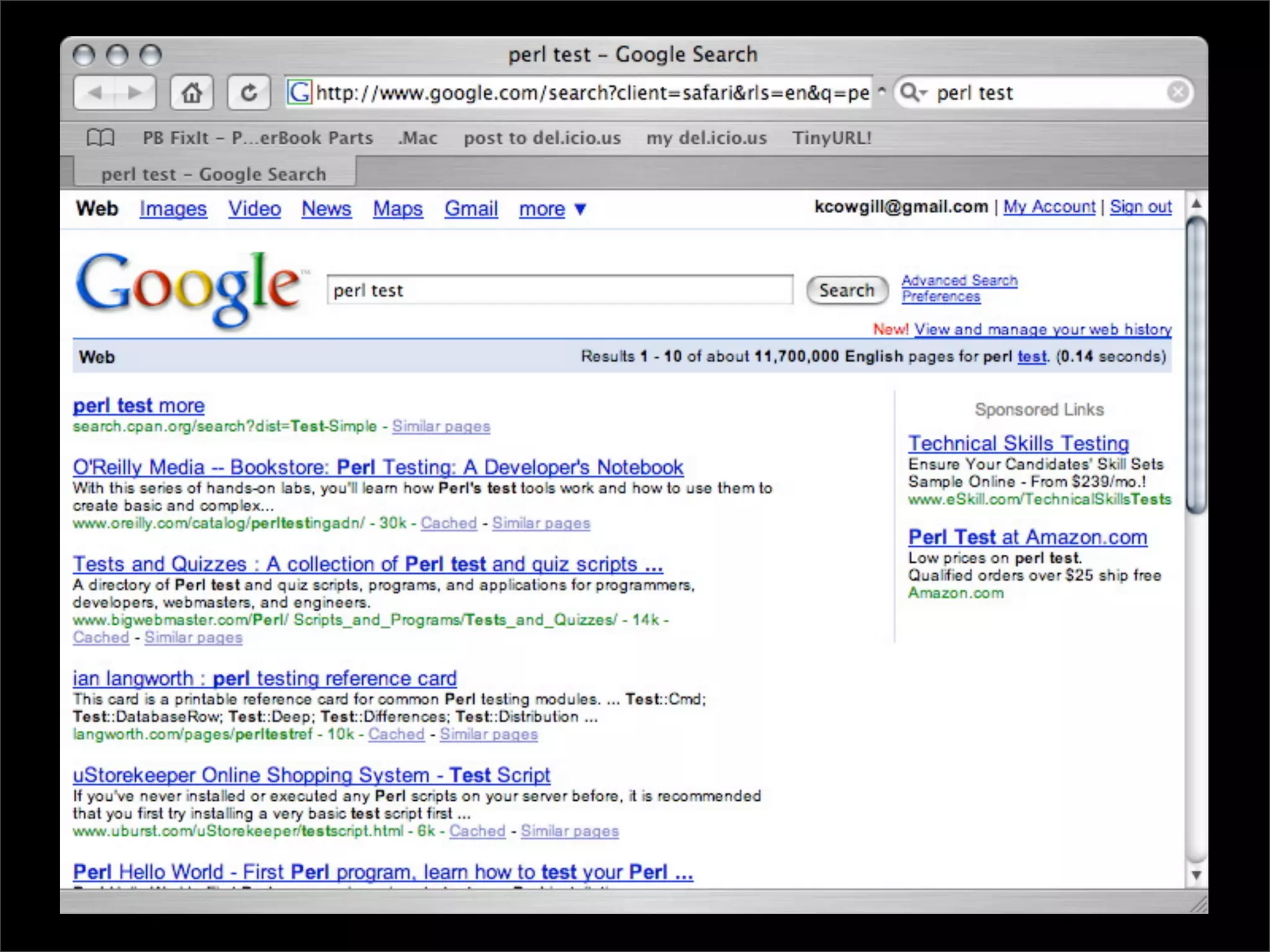The width and height of the screenshot is (1270, 952).
Task: Open the bookmarks book icon
Action: tap(100, 137)
